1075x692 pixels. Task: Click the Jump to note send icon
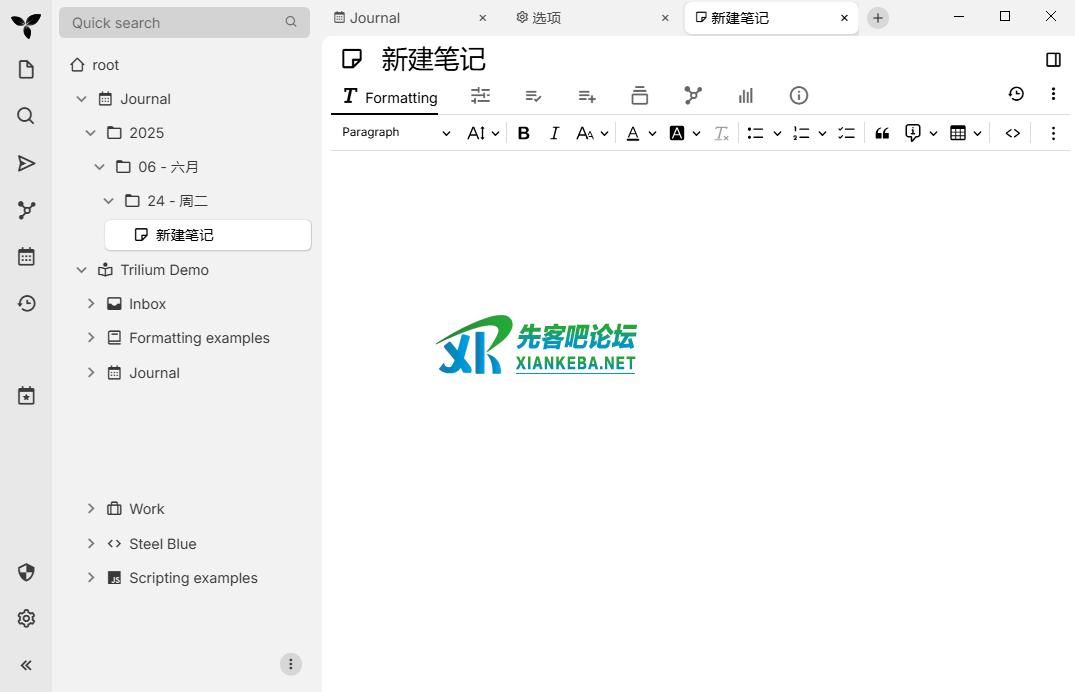(26, 163)
